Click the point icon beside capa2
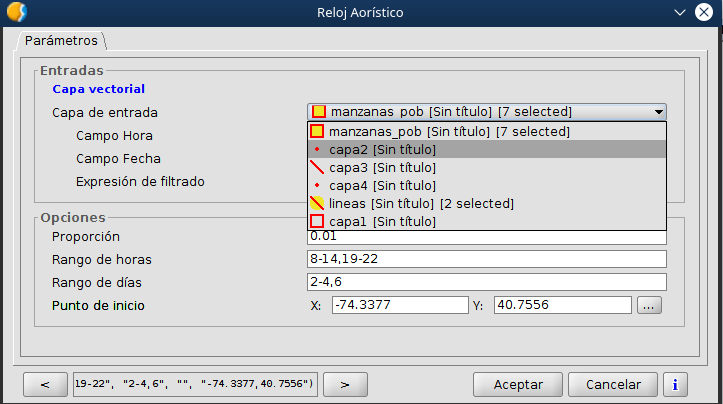Image resolution: width=723 pixels, height=404 pixels. 317,149
